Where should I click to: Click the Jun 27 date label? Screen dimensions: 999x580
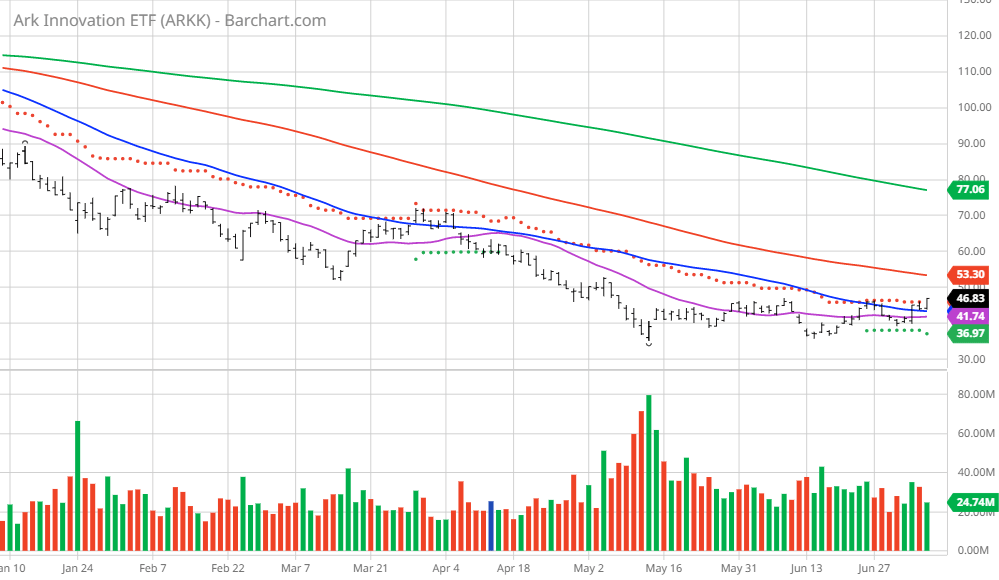(x=874, y=568)
